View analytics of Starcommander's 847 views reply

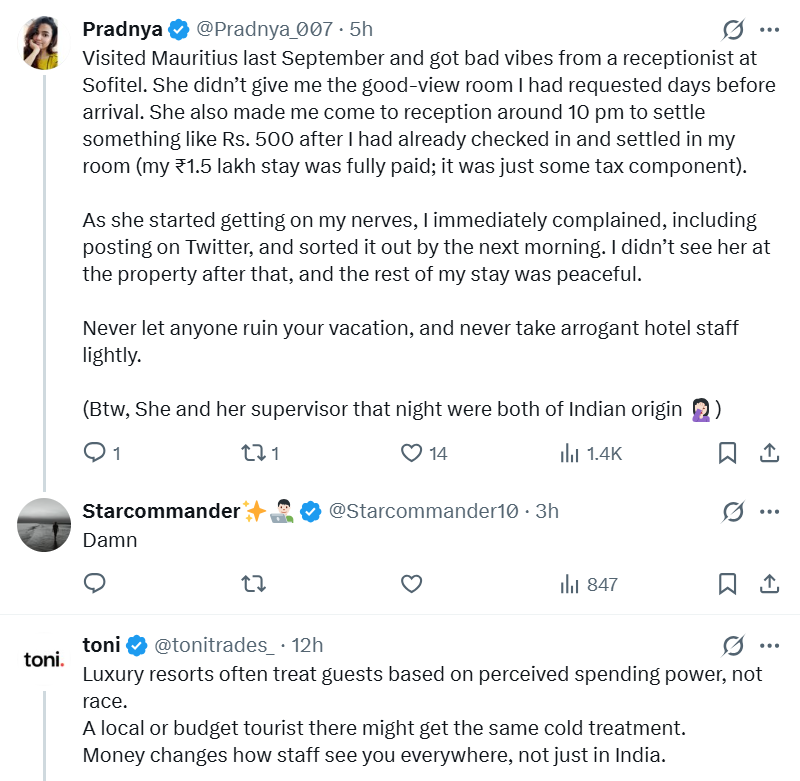571,583
